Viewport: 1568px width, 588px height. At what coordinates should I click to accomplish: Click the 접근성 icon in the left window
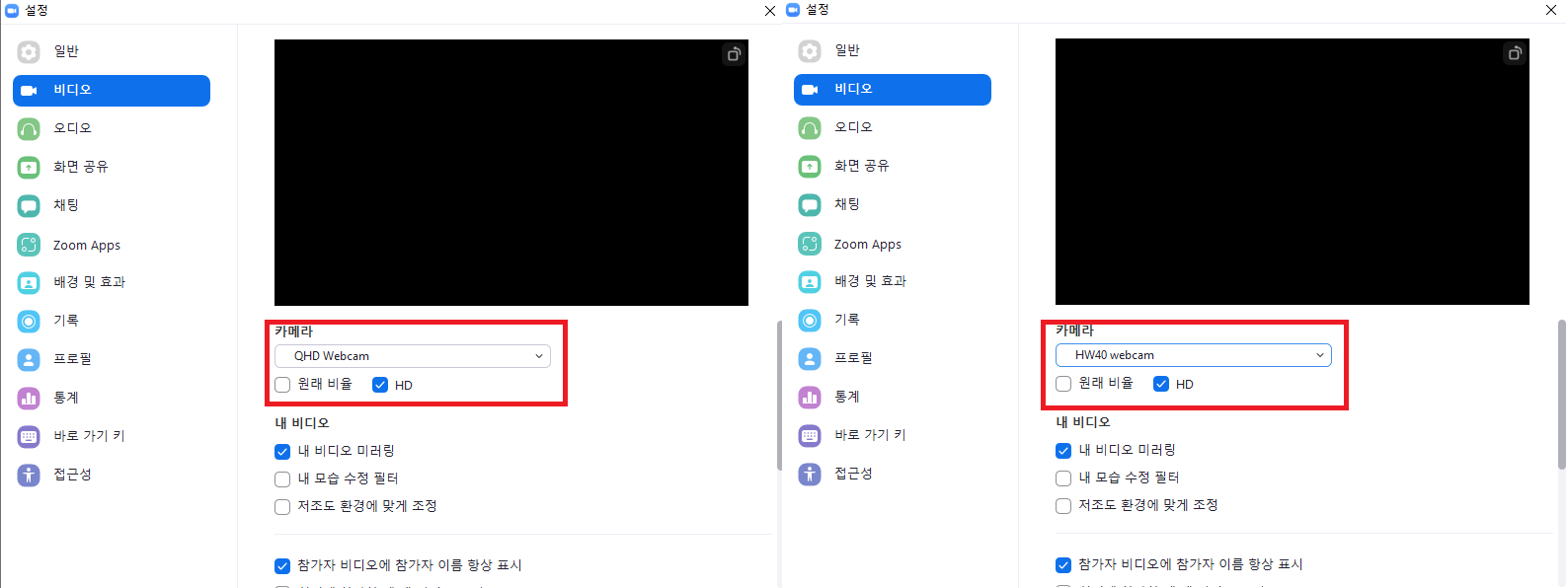[x=29, y=475]
